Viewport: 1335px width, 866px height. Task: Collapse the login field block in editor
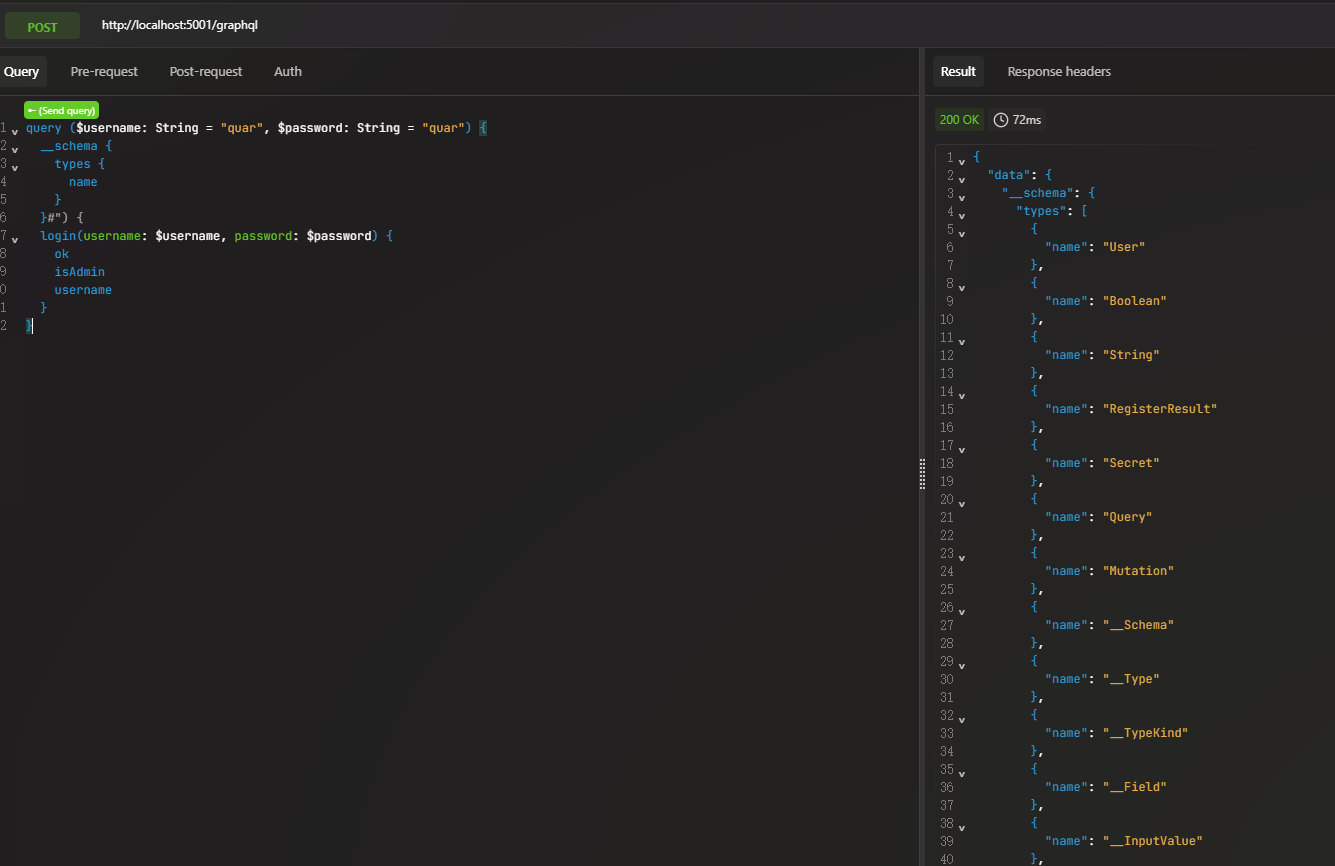pyautogui.click(x=15, y=239)
